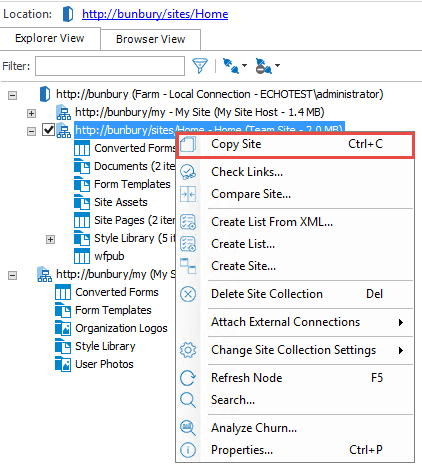
Task: Click the Converted Forms list icon under Home
Action: (x=82, y=148)
